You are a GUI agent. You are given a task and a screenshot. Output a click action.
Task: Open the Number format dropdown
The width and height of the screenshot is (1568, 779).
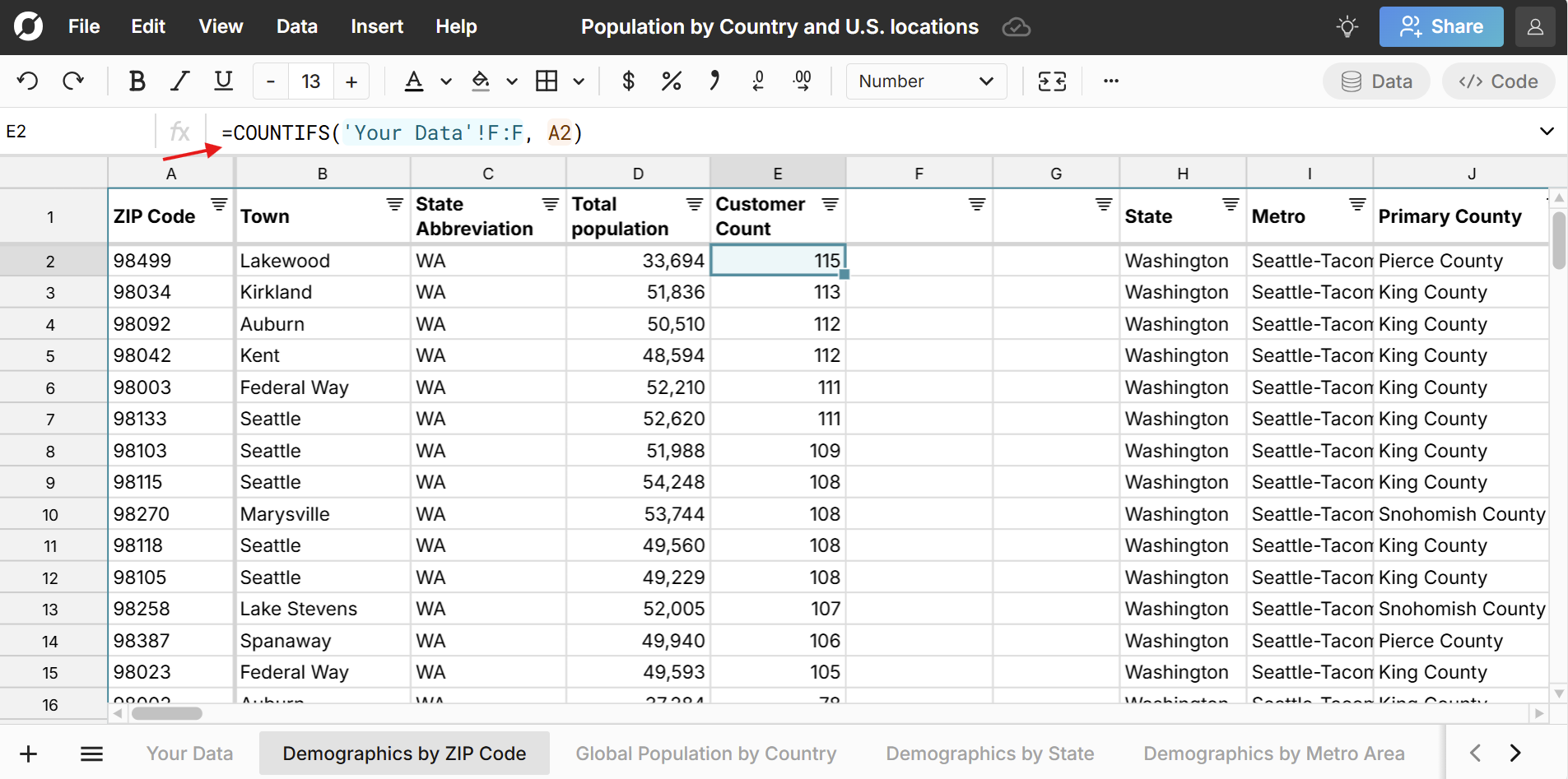pyautogui.click(x=925, y=81)
